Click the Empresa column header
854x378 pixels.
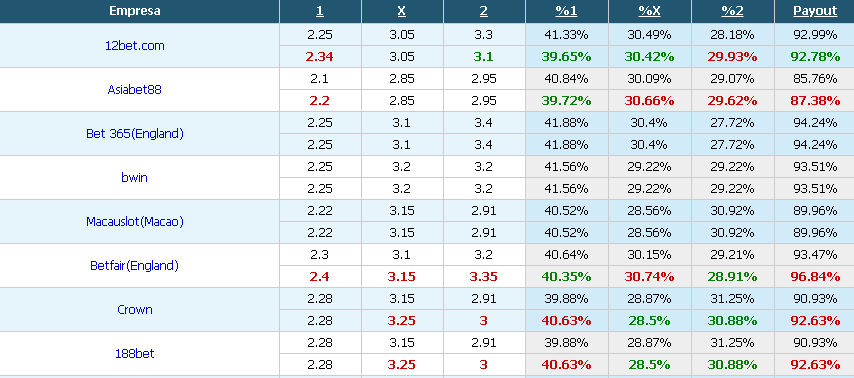[135, 11]
